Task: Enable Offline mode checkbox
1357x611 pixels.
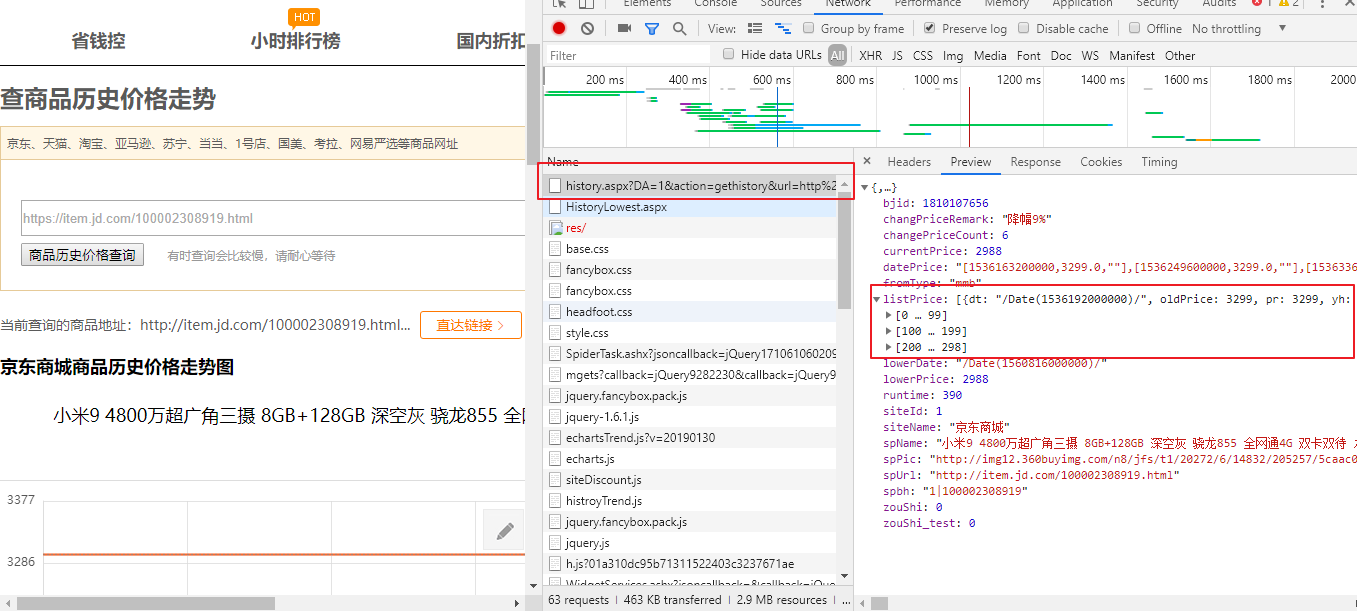Action: [x=1135, y=29]
